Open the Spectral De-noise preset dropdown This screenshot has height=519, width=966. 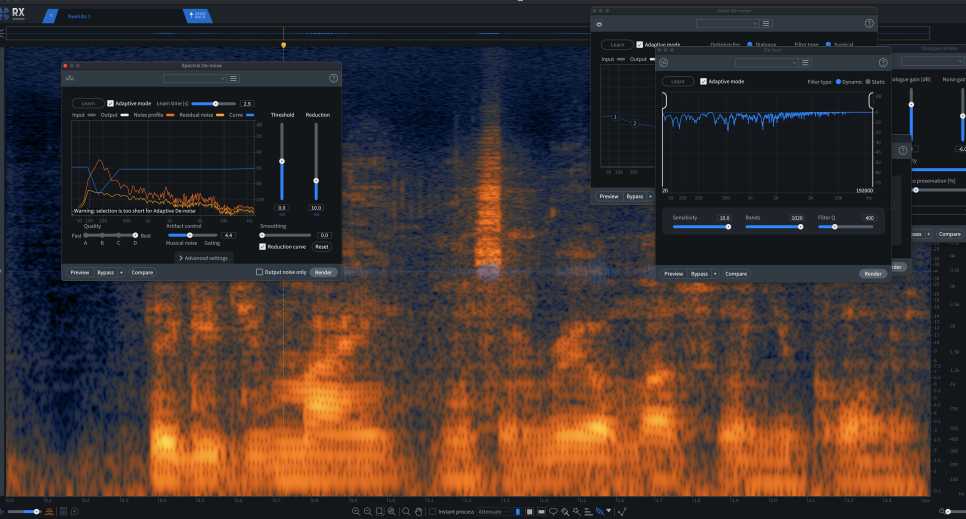(195, 78)
